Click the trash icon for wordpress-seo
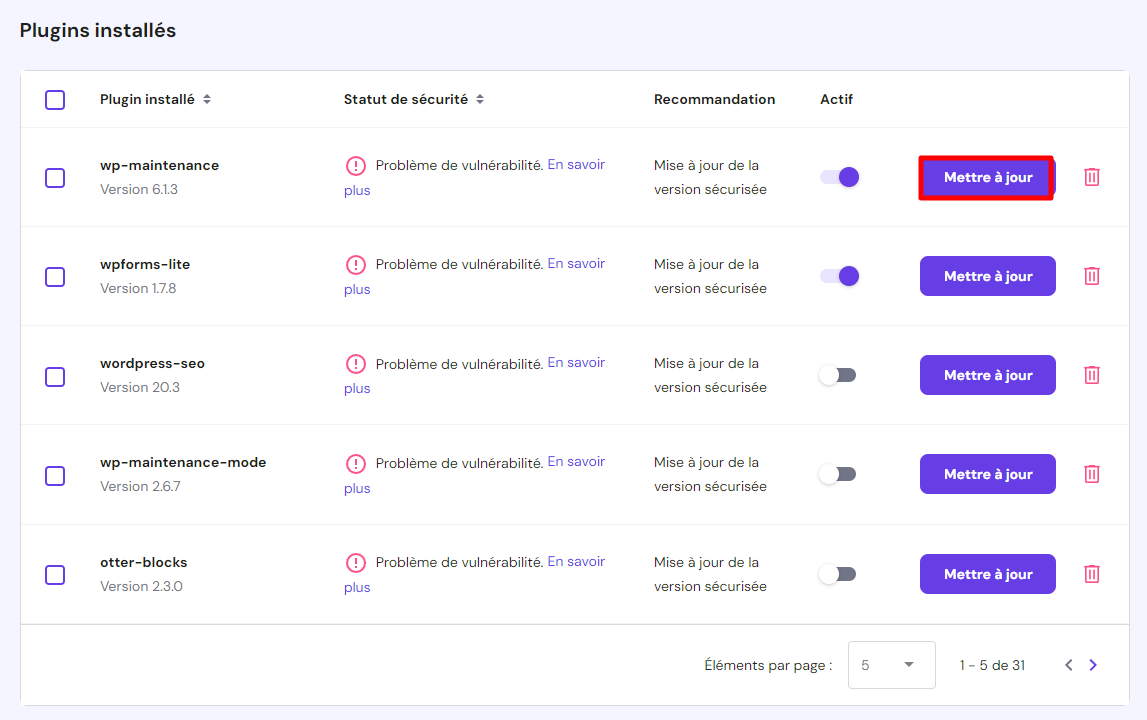 click(x=1091, y=375)
